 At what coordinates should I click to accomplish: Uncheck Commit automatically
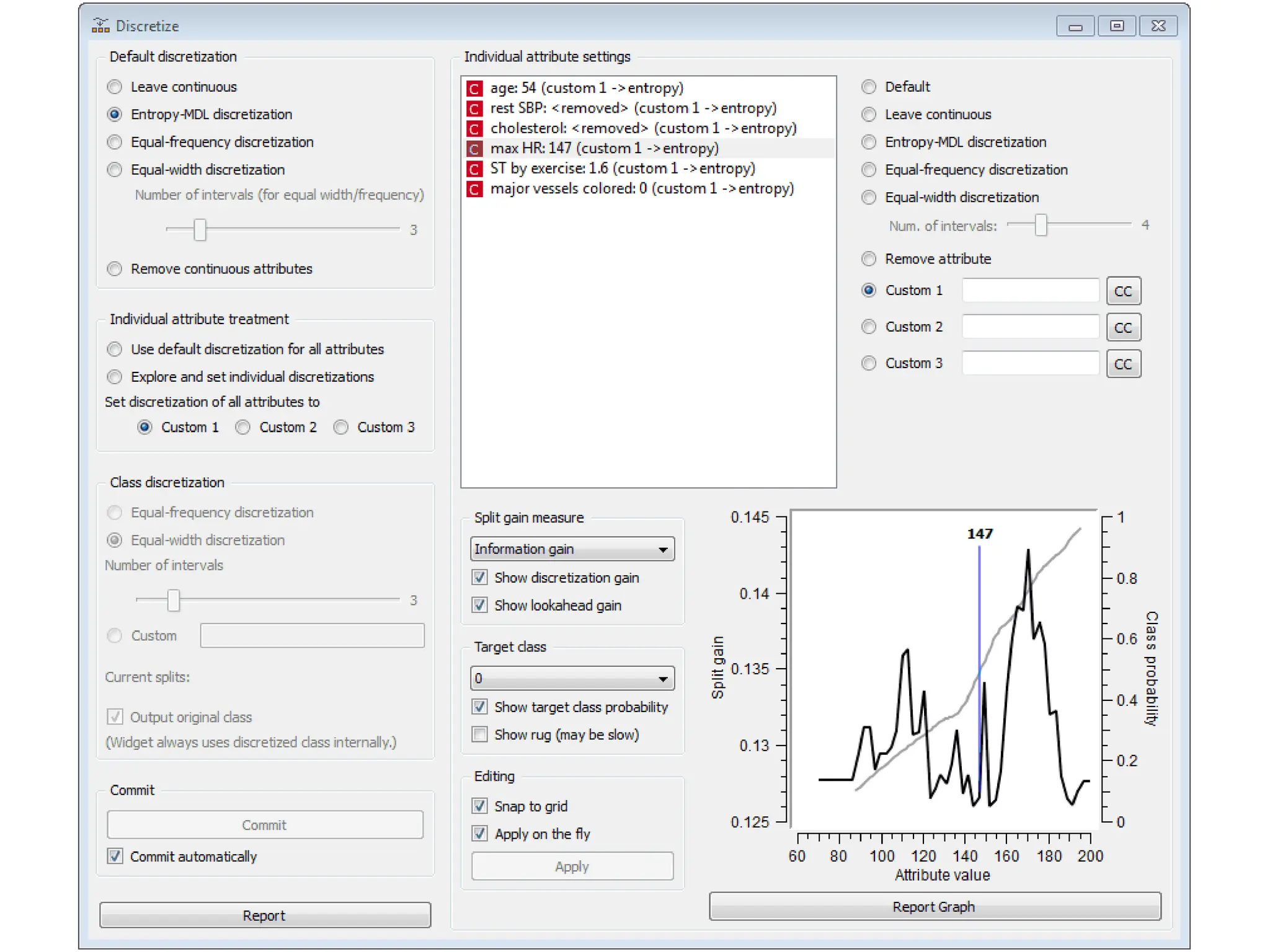click(x=115, y=856)
